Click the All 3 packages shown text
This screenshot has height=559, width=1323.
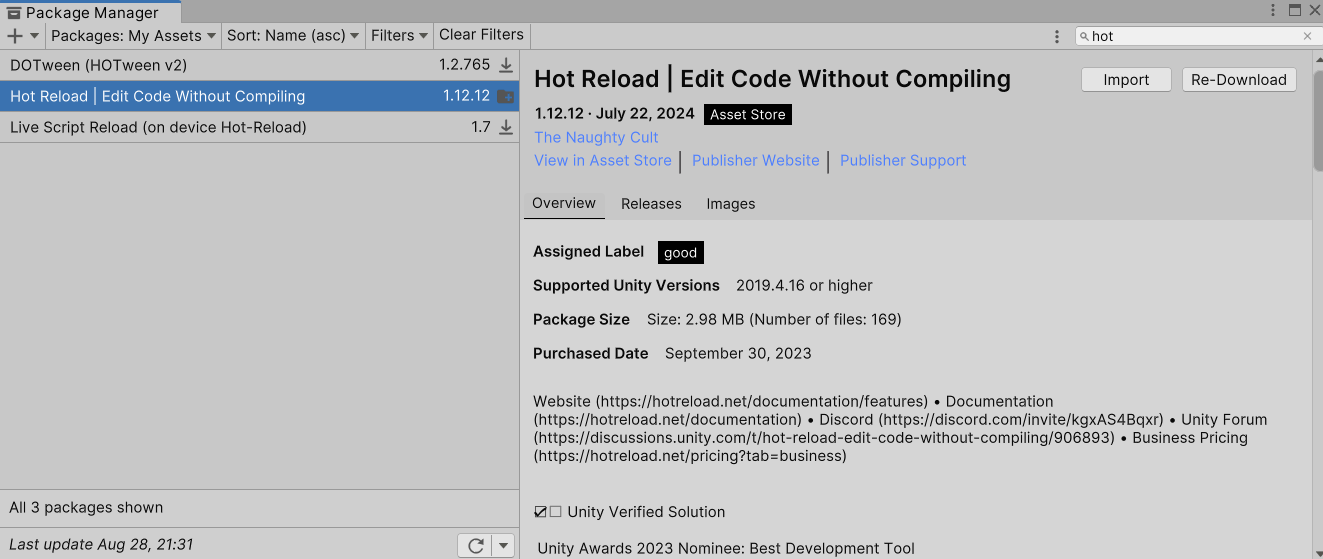pos(86,507)
